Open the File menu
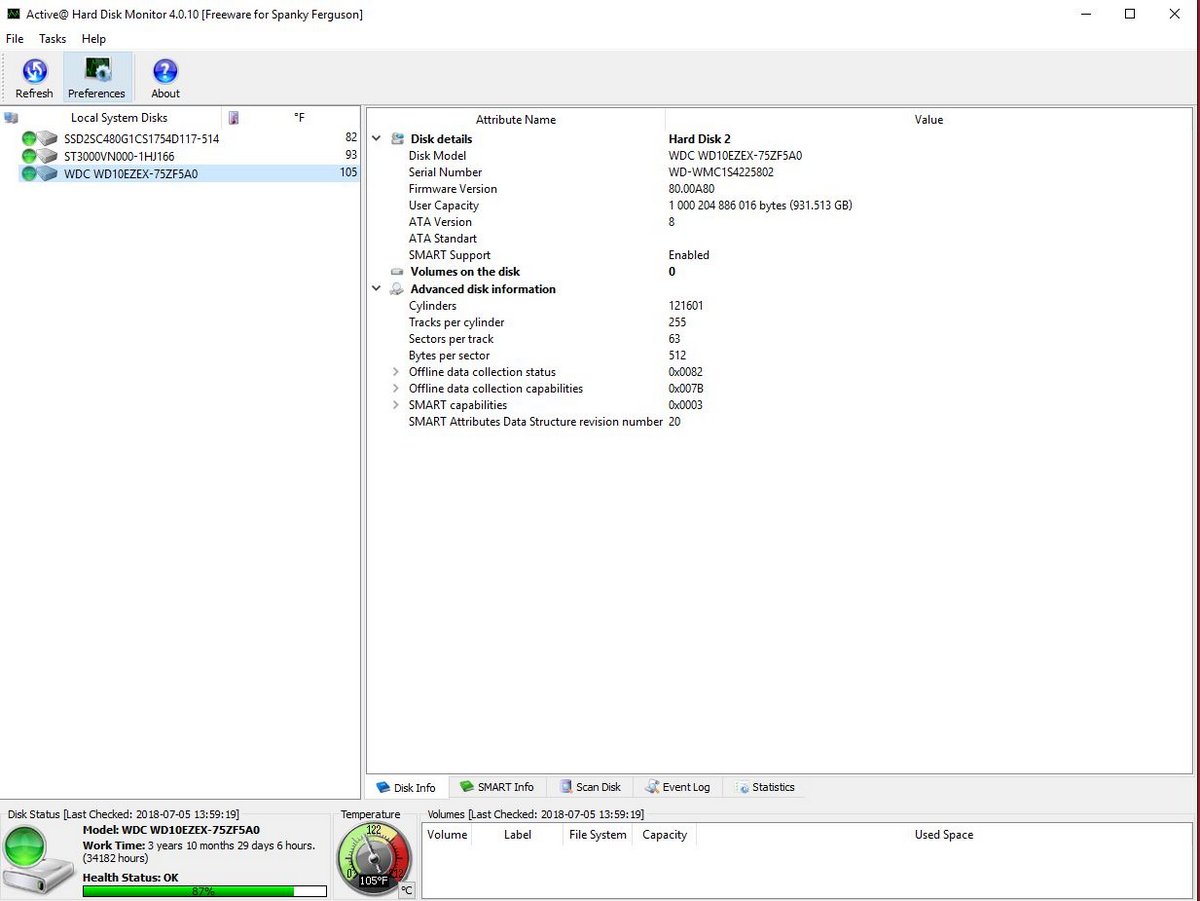The width and height of the screenshot is (1200, 901). pos(15,39)
